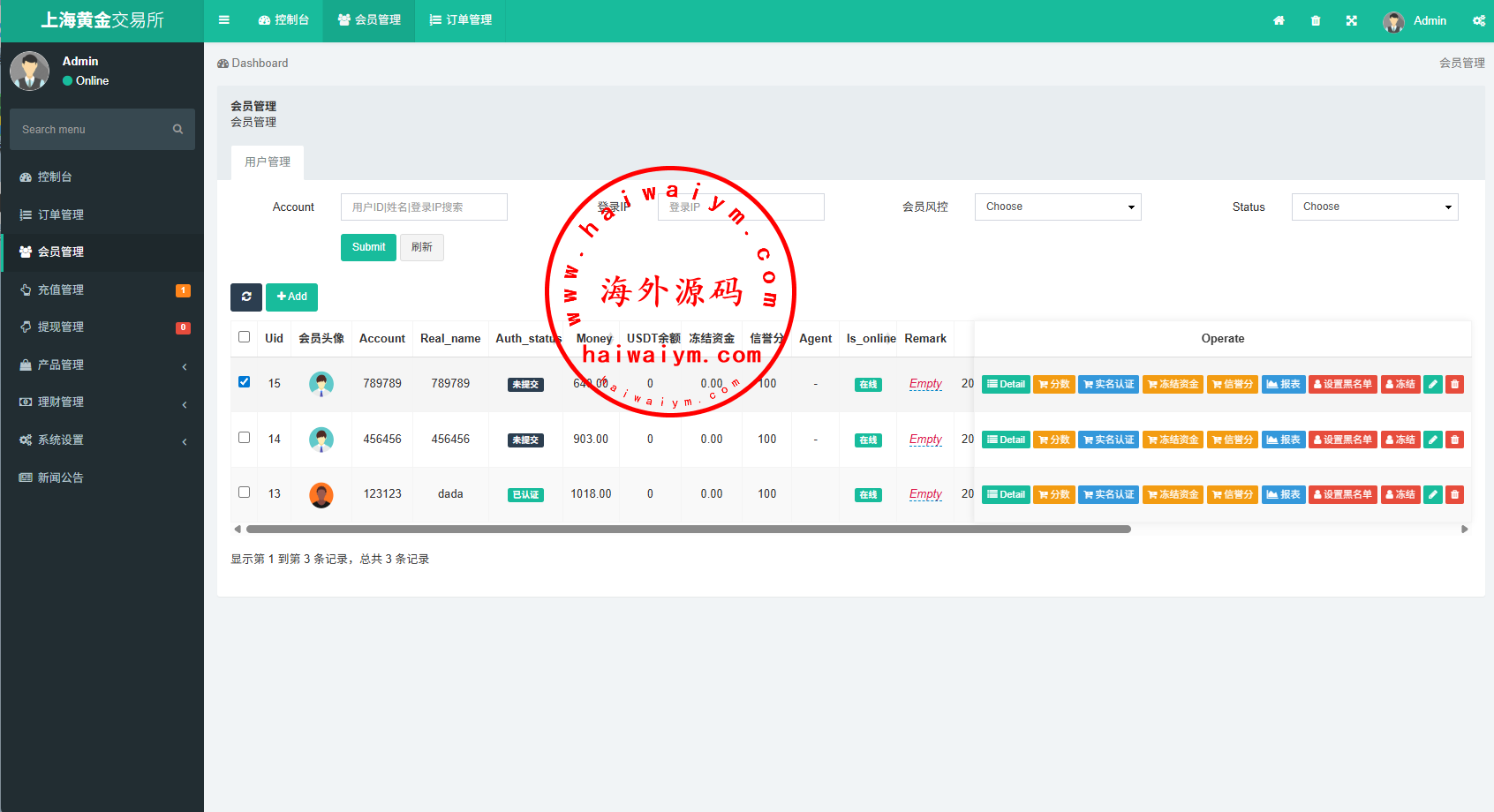Open 控制台 in the sidebar
Image resolution: width=1494 pixels, height=812 pixels.
102,177
